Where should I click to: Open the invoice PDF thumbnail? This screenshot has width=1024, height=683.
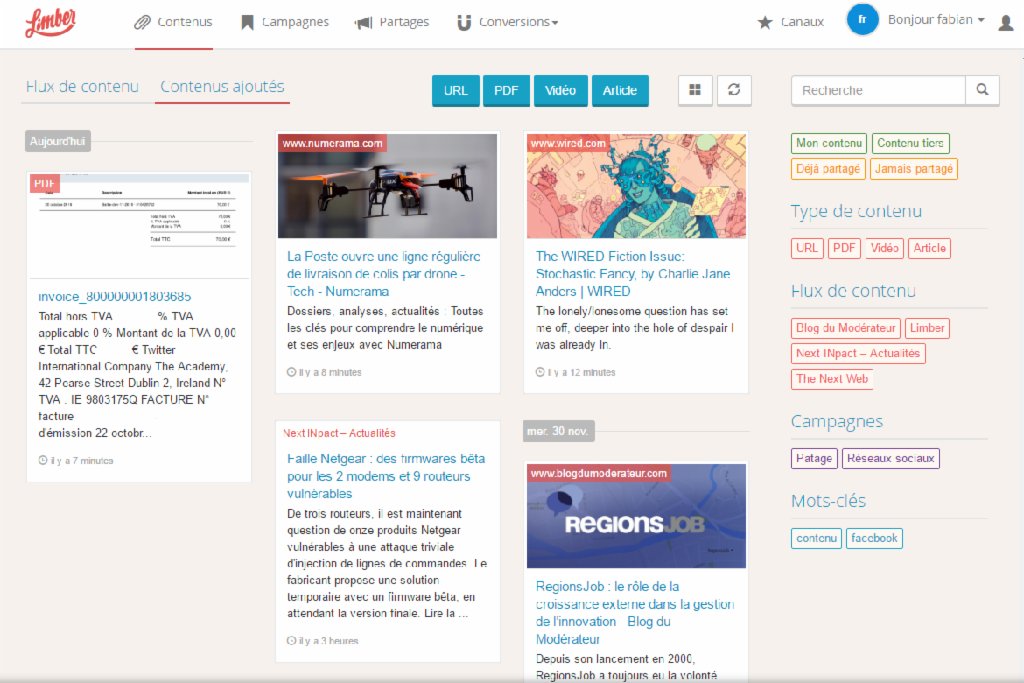click(x=139, y=225)
